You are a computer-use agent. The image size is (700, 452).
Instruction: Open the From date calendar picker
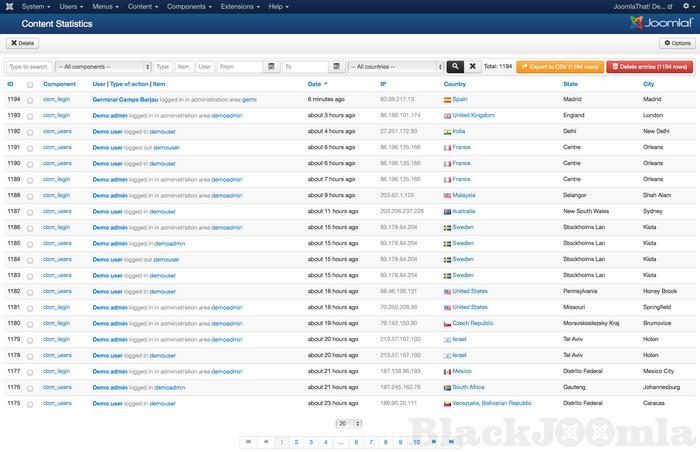(x=271, y=67)
